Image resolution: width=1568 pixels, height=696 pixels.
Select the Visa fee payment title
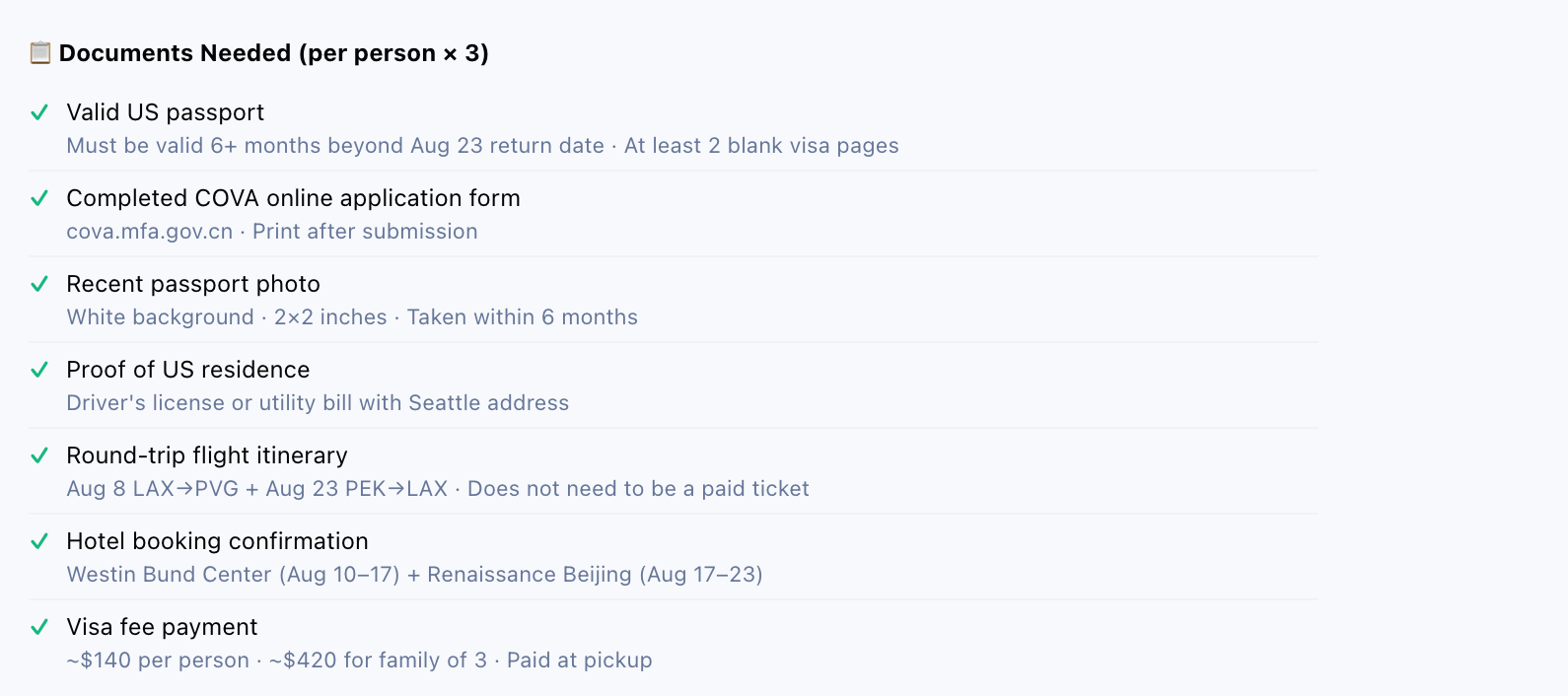tap(162, 627)
